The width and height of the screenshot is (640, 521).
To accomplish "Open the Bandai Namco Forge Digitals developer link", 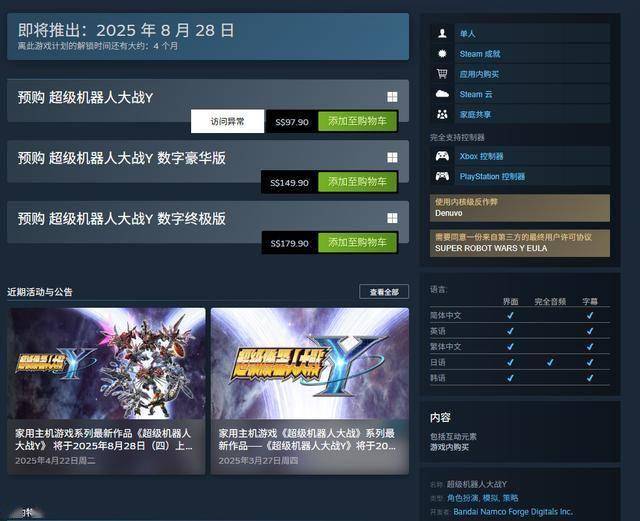I will 513,512.
